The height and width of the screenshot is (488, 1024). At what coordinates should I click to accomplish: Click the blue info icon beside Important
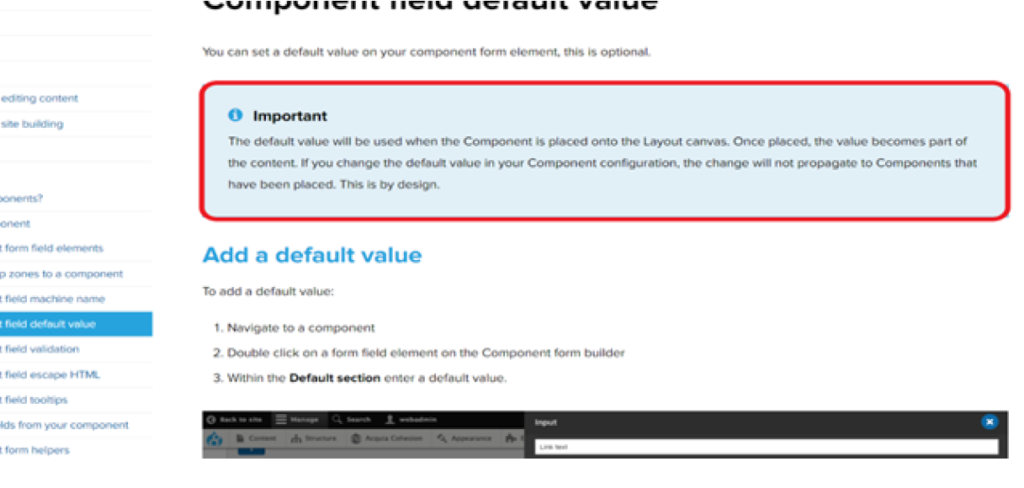click(235, 115)
